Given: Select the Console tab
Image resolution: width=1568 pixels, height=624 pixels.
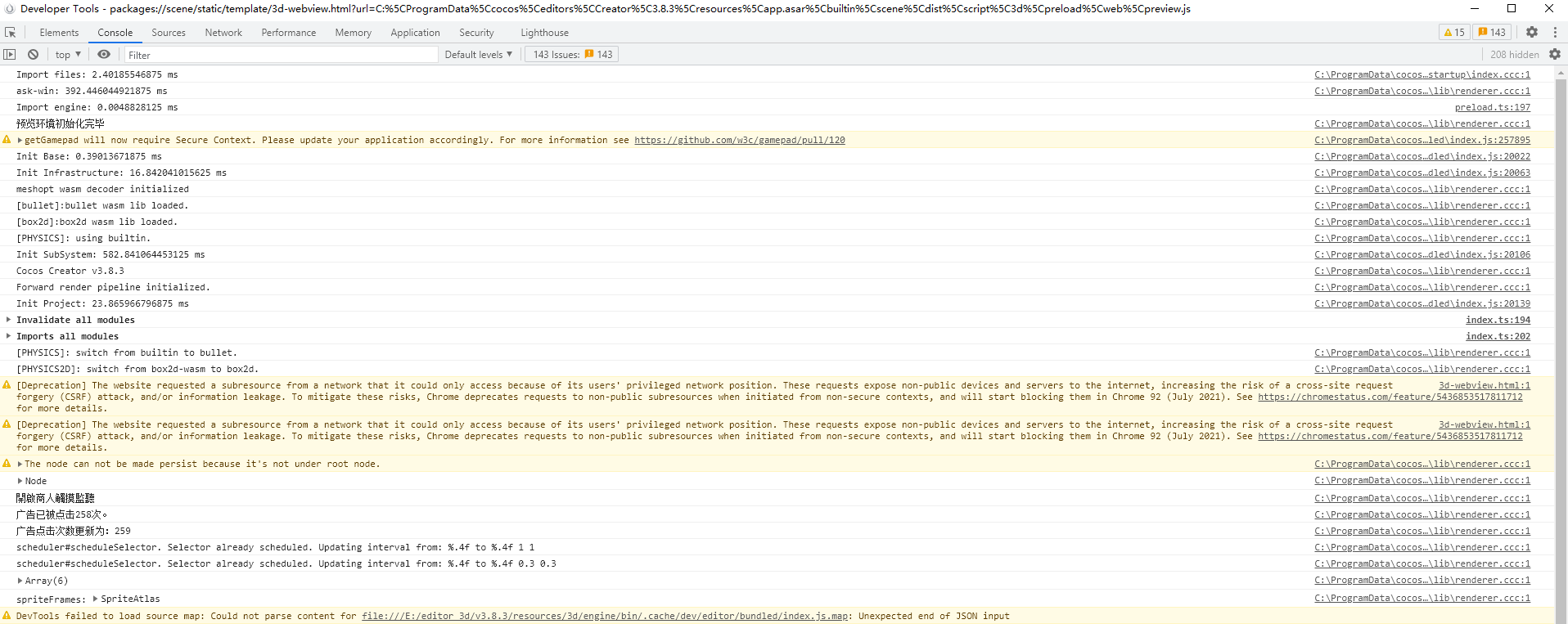Looking at the screenshot, I should [115, 33].
